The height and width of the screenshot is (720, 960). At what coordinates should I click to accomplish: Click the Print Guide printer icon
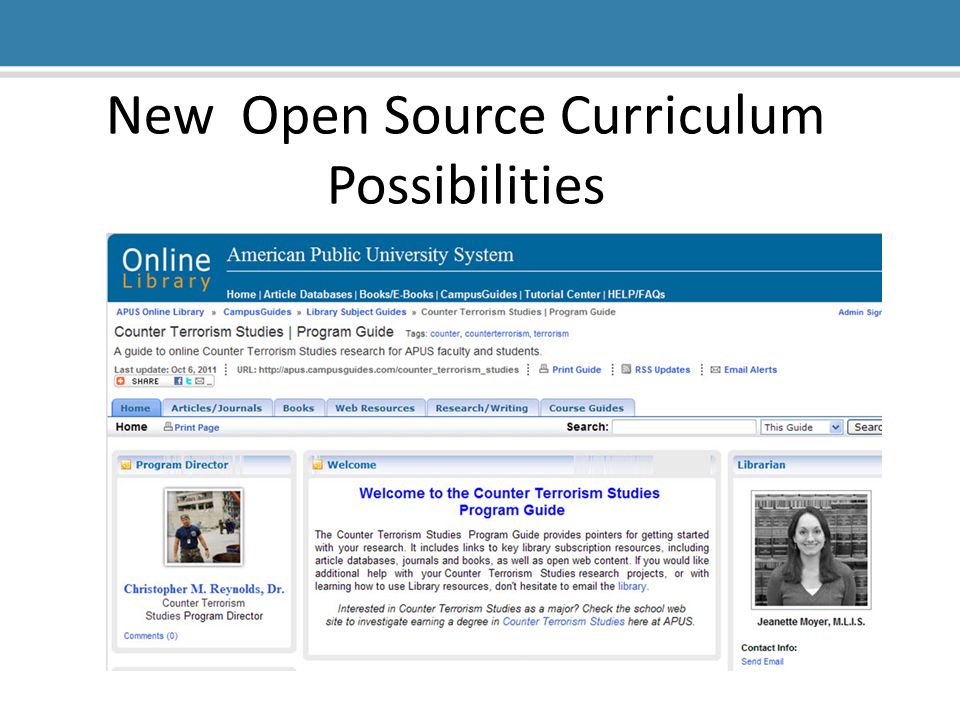tap(544, 369)
